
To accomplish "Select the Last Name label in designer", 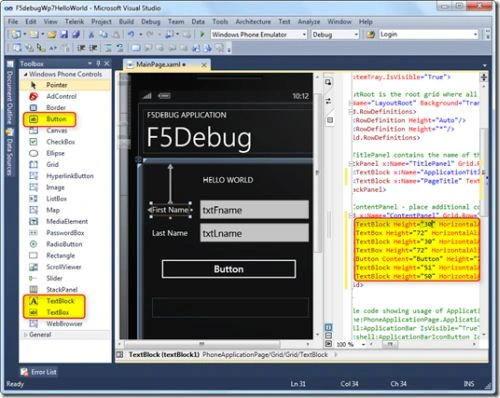I will click(x=170, y=233).
